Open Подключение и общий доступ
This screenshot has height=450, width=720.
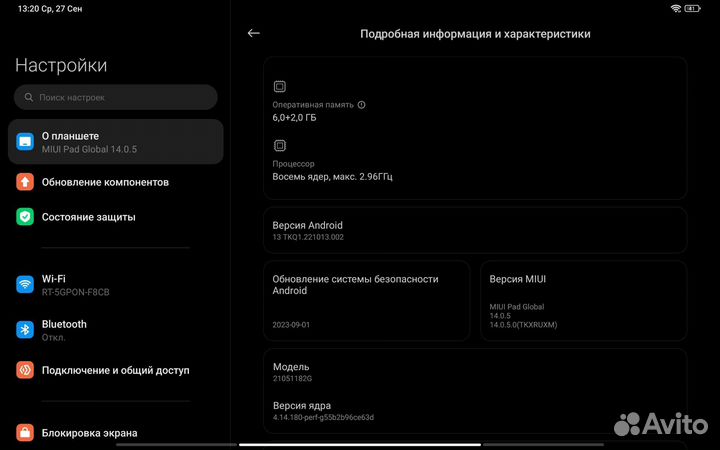[116, 370]
